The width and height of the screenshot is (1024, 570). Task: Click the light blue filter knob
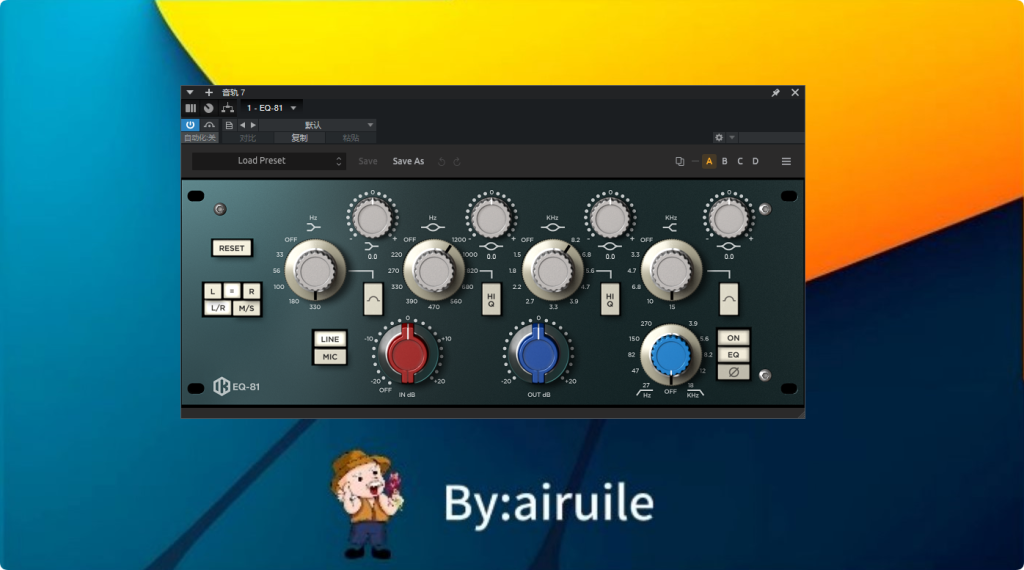[x=671, y=356]
